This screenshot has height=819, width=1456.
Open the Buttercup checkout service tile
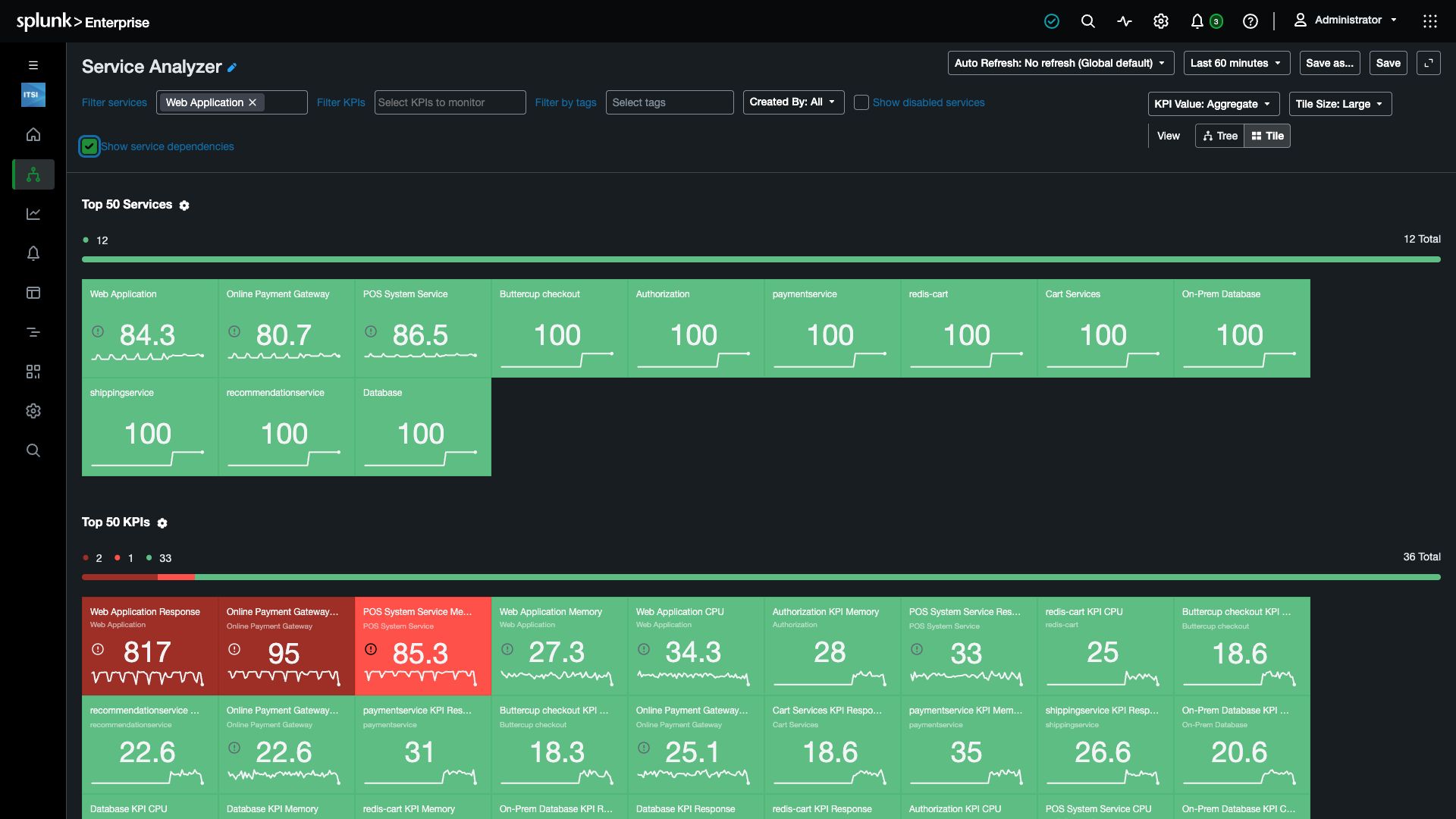point(560,328)
